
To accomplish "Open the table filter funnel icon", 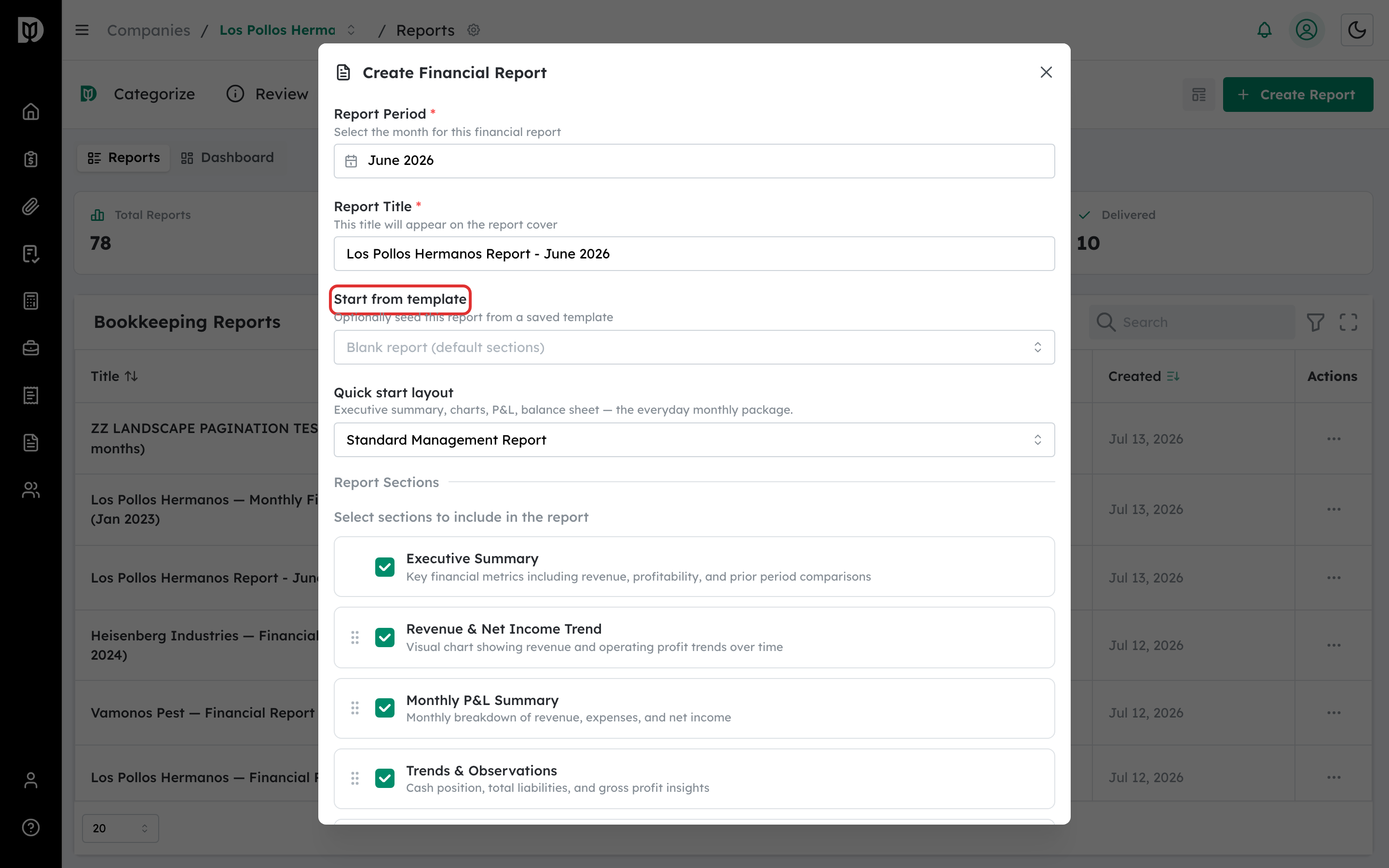I will tap(1316, 322).
